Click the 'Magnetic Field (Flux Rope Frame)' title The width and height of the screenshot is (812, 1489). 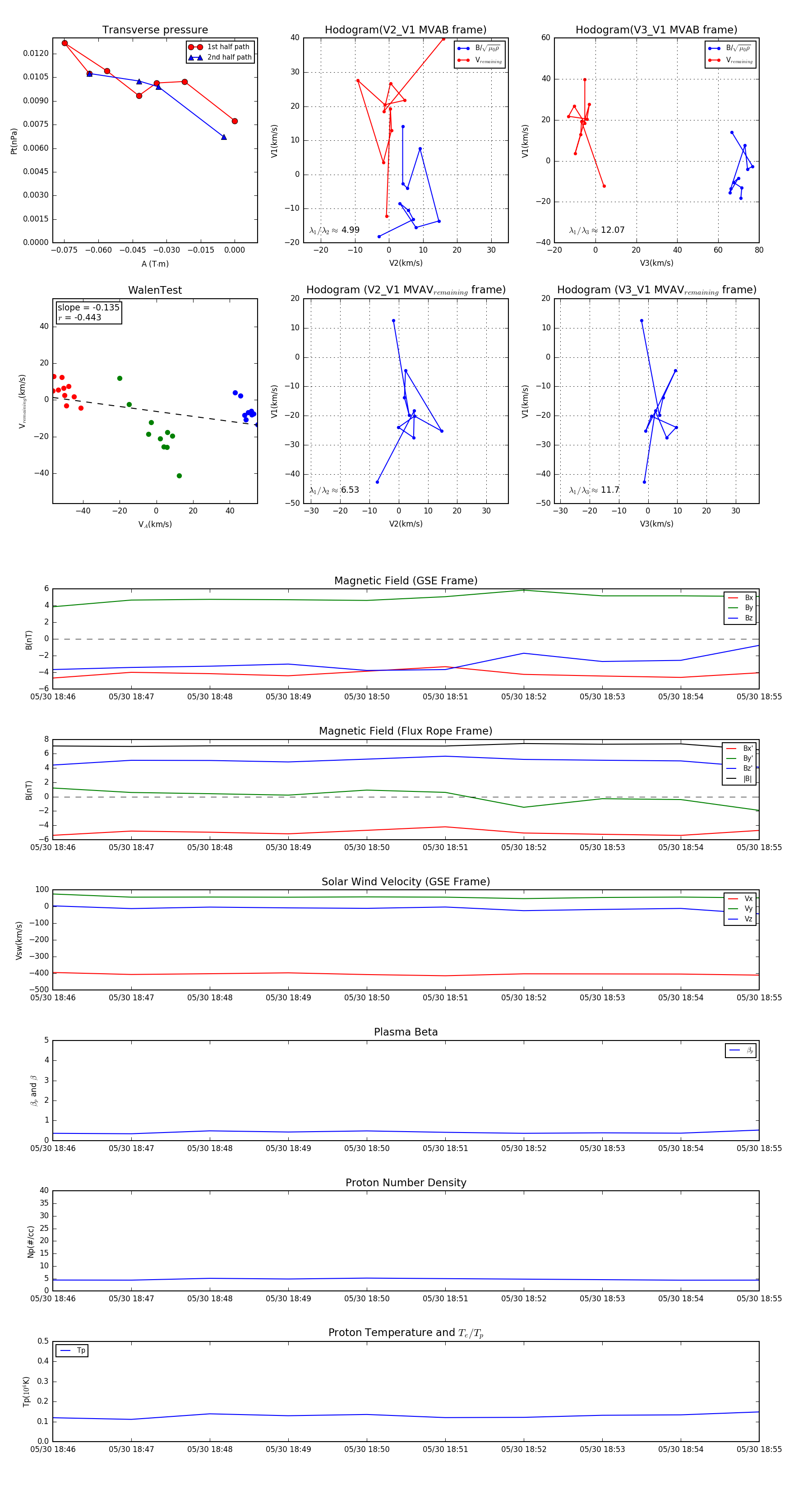(x=406, y=731)
